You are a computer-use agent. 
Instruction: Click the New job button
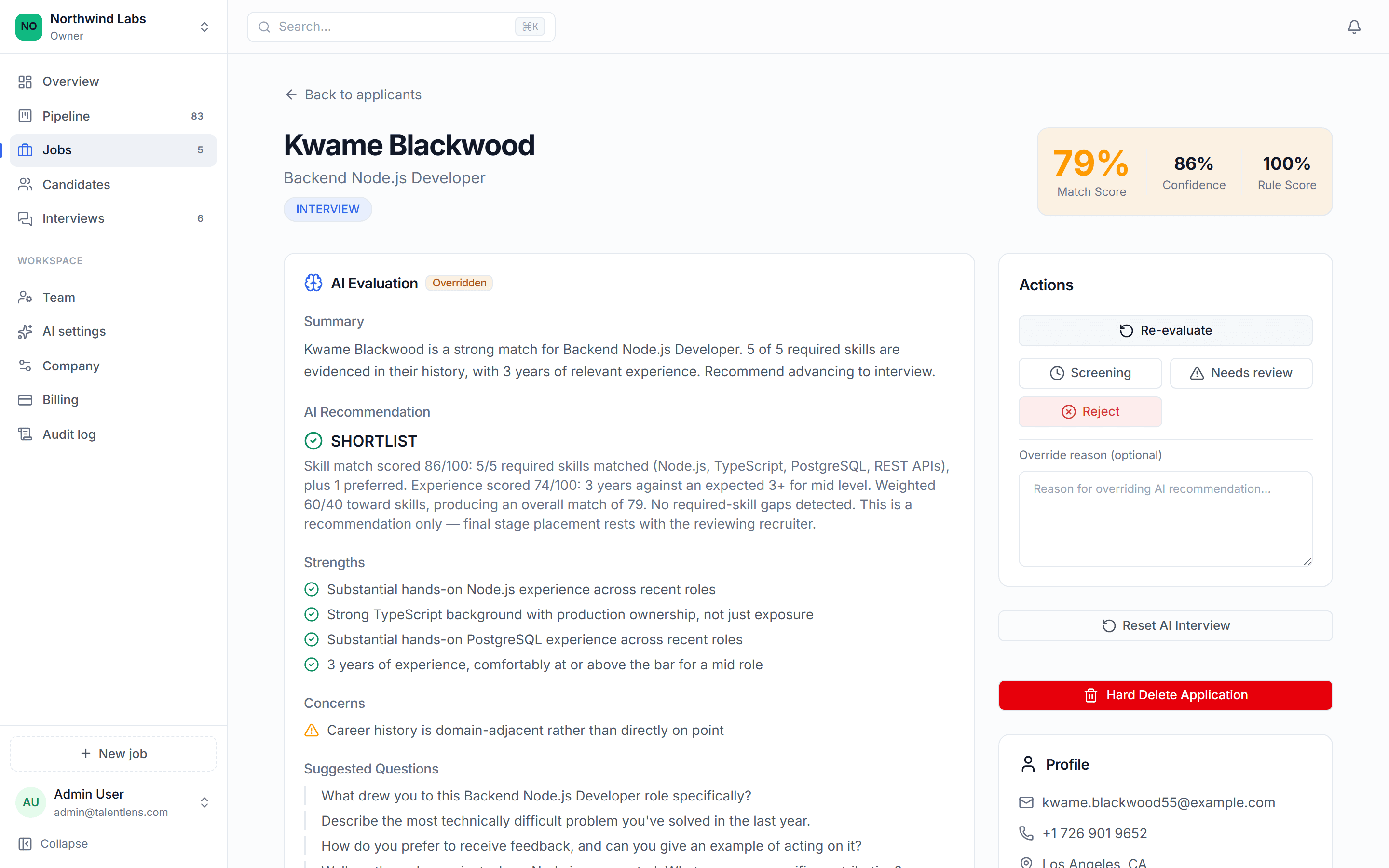click(x=113, y=753)
